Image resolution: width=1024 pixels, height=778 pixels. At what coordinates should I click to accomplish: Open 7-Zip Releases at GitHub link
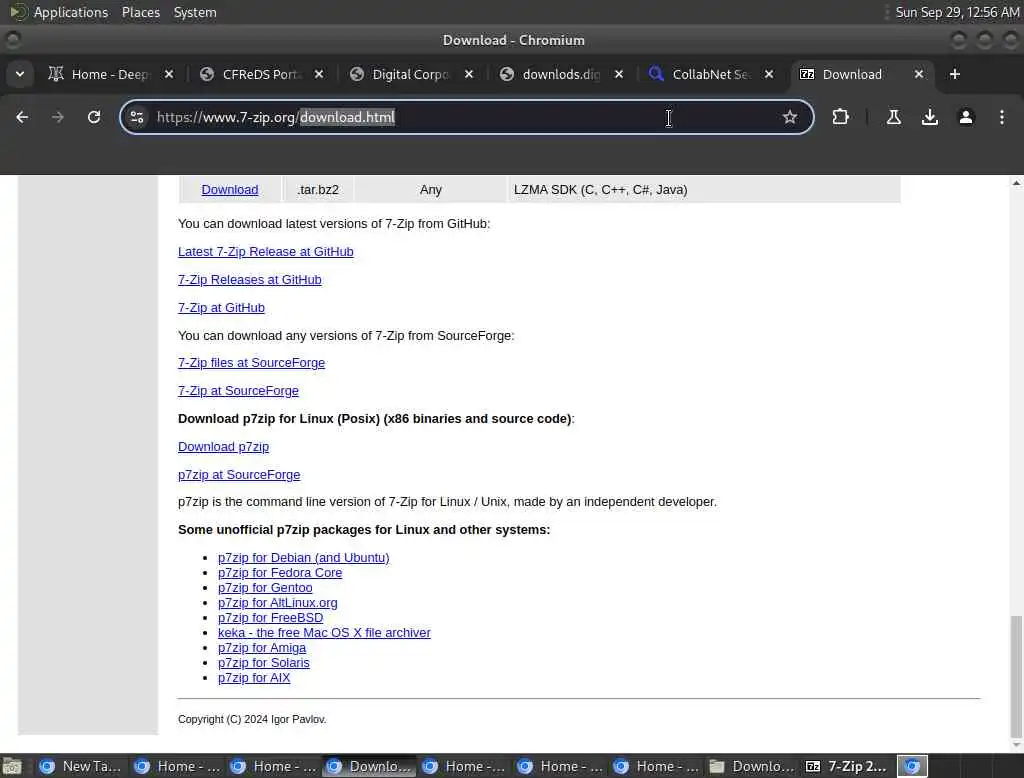[x=249, y=280]
